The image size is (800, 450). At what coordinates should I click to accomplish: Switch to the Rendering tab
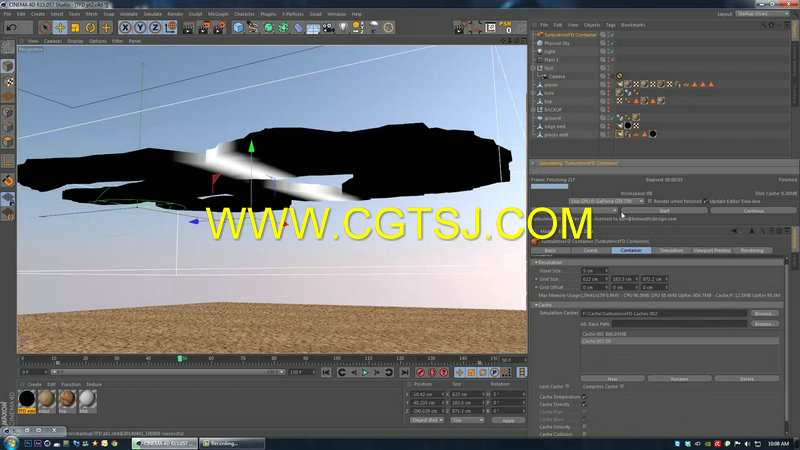tap(752, 251)
